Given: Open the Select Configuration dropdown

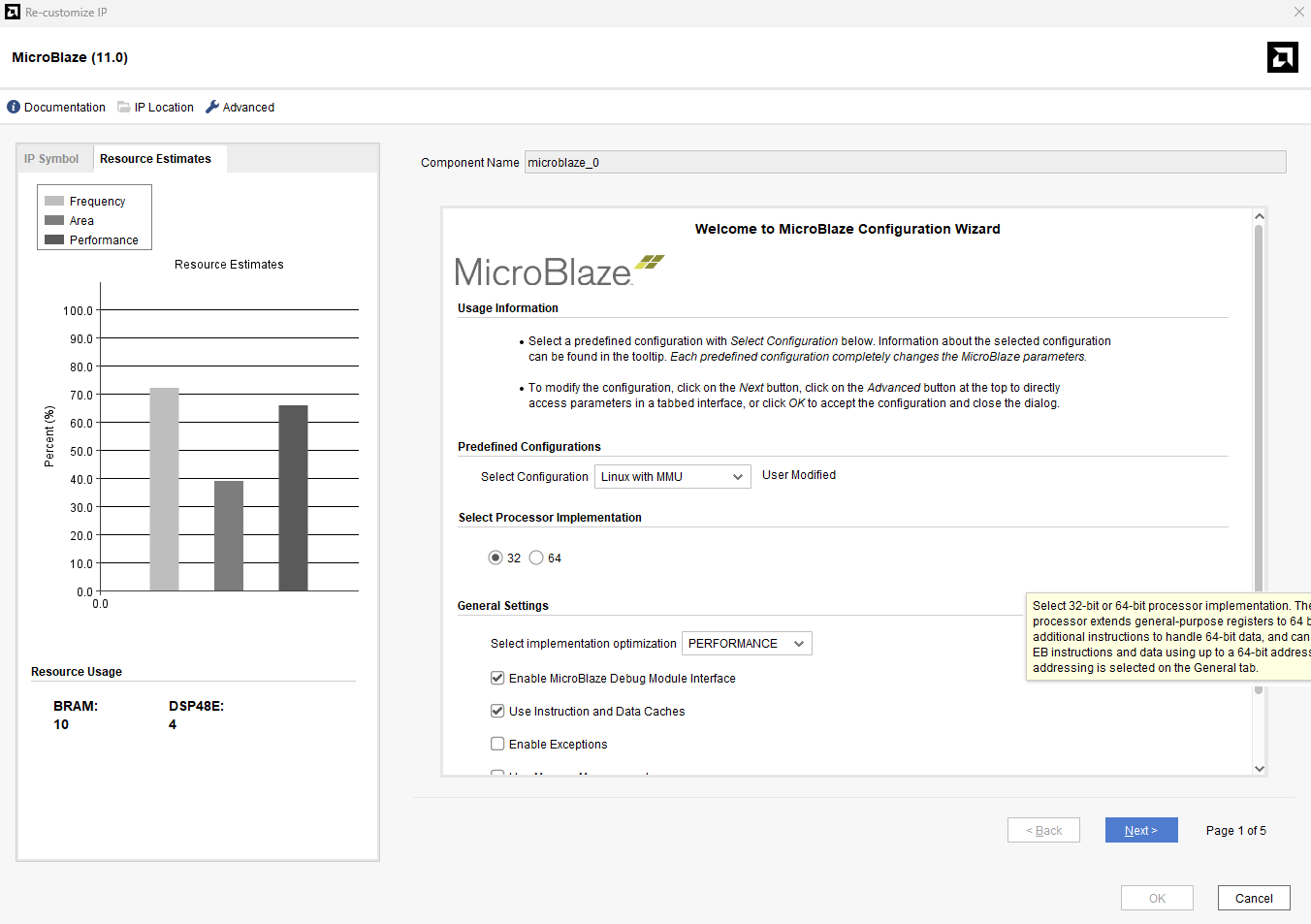Looking at the screenshot, I should click(672, 477).
